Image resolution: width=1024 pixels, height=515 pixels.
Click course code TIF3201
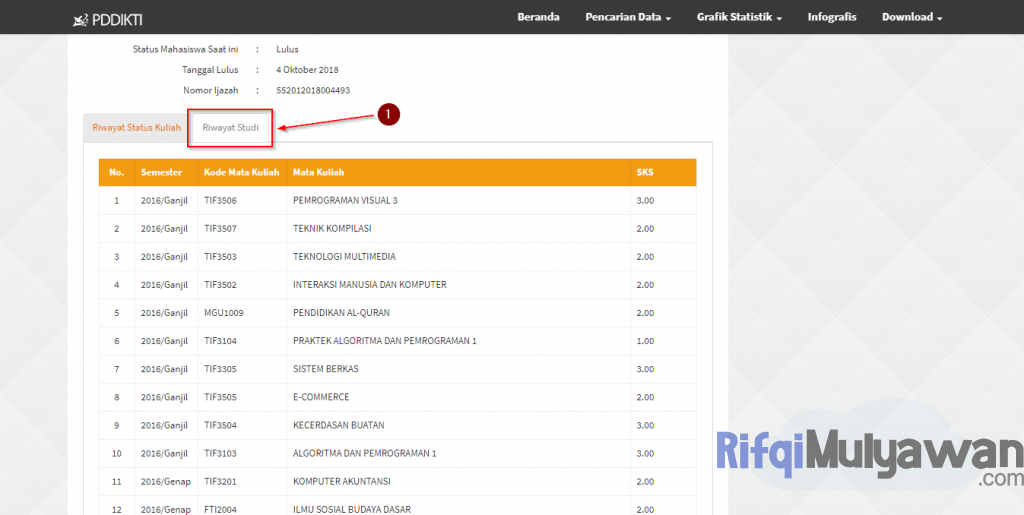pos(220,481)
